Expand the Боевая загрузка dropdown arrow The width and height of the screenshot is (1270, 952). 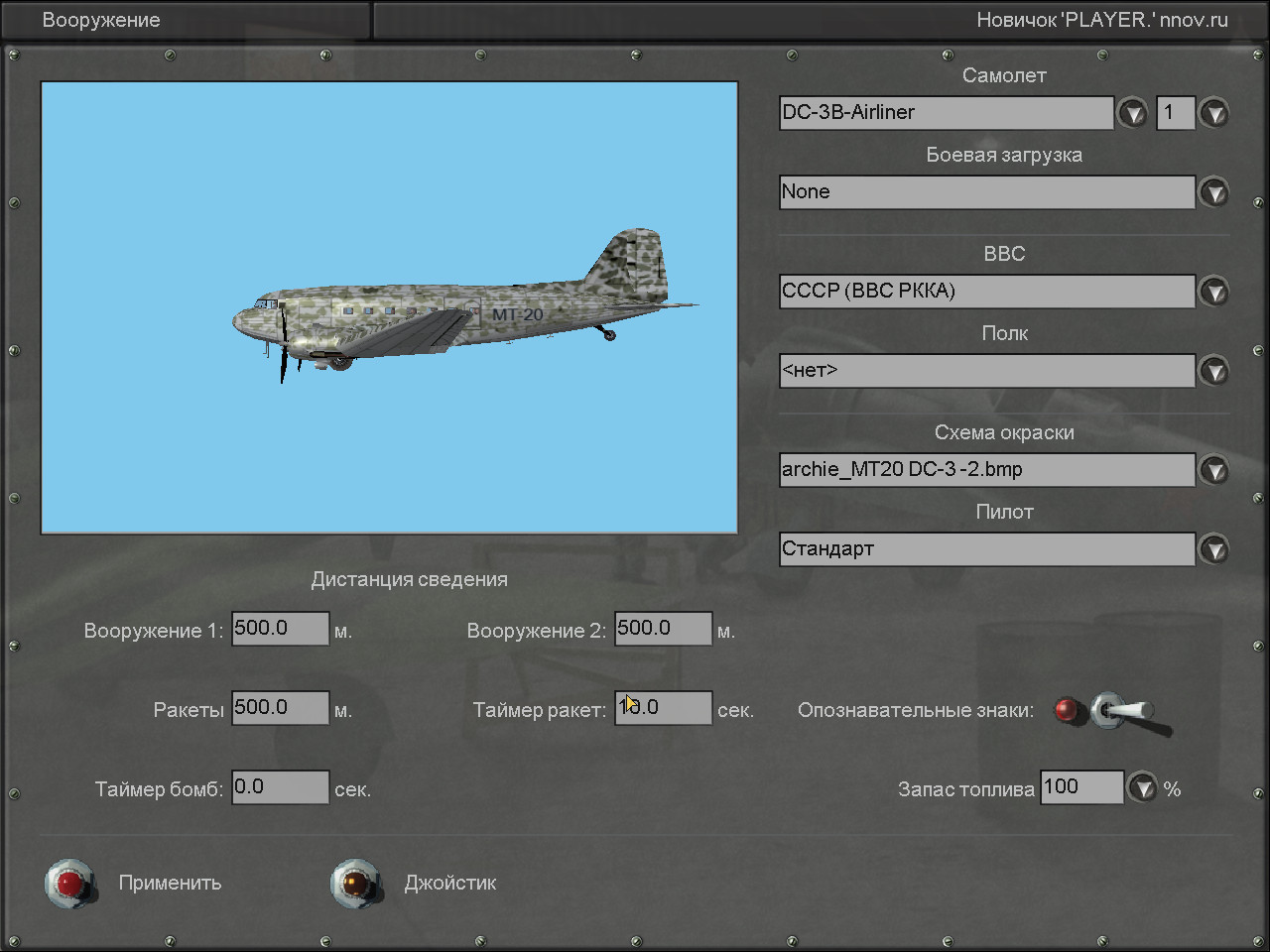pos(1213,192)
